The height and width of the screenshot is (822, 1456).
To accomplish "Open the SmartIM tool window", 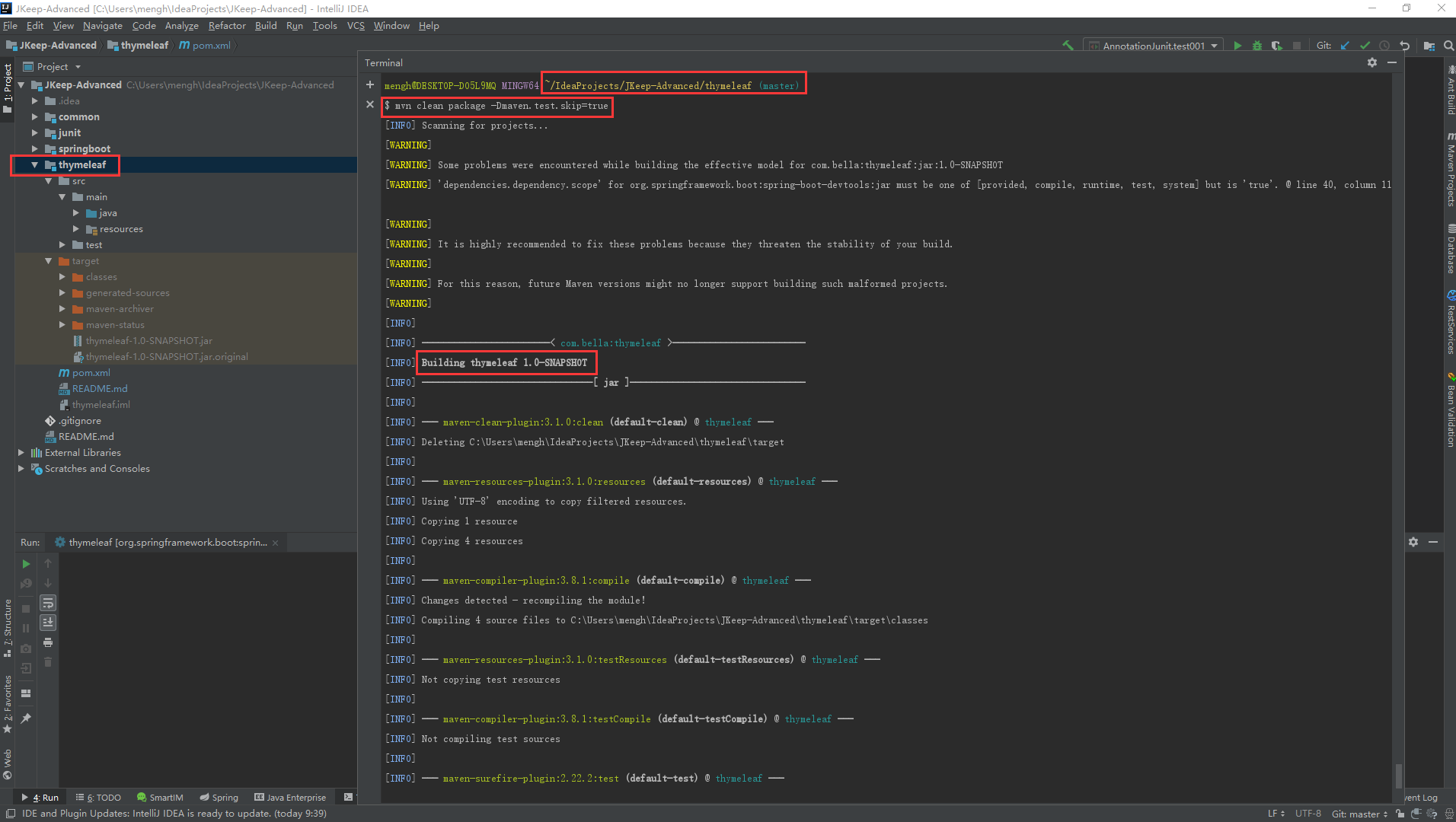I will coord(160,798).
